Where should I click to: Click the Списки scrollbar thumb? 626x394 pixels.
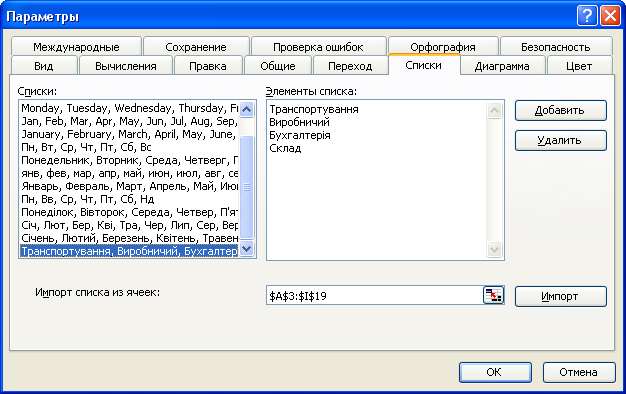pos(247,187)
